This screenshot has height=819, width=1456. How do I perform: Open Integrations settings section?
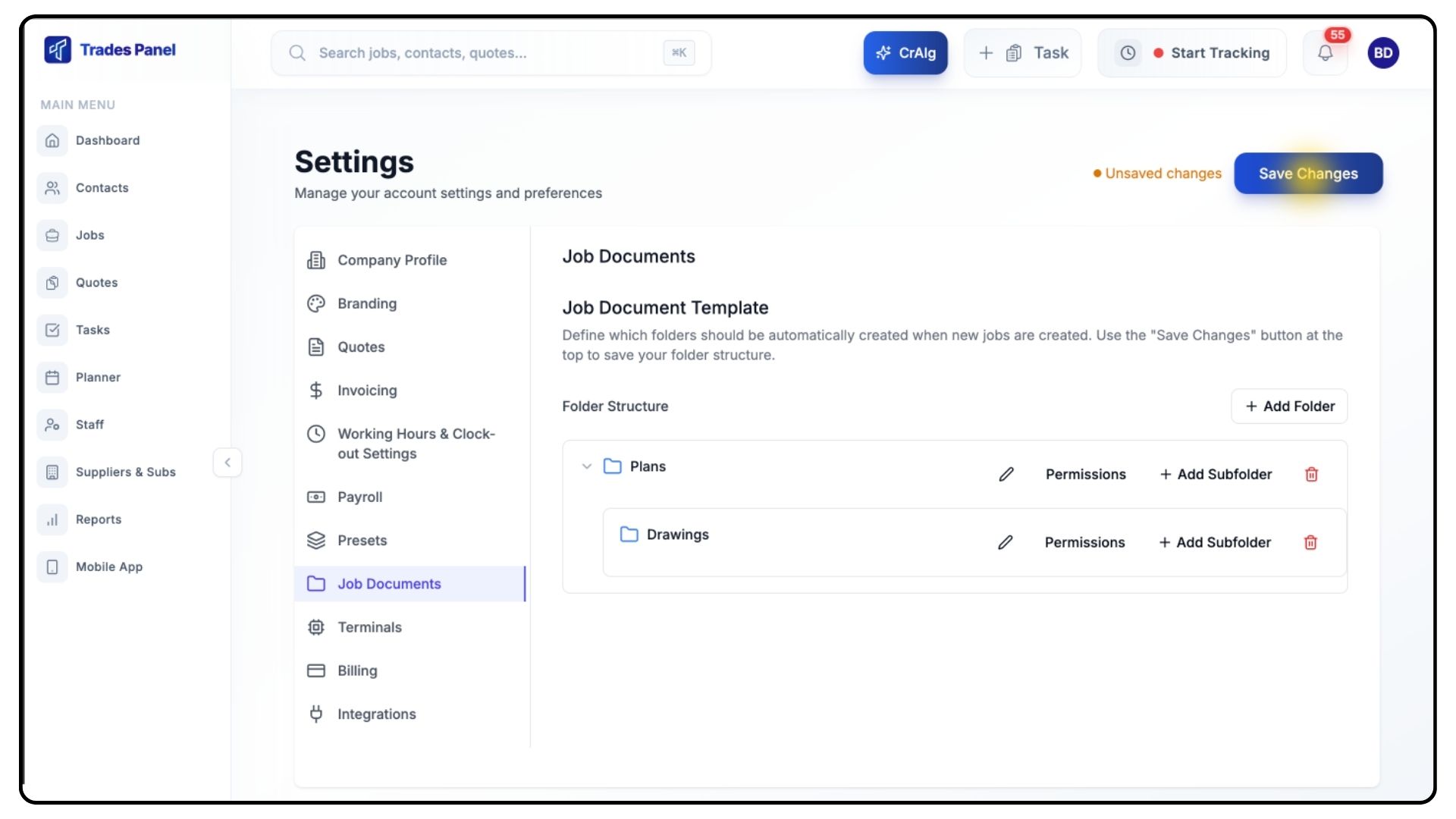pos(376,714)
